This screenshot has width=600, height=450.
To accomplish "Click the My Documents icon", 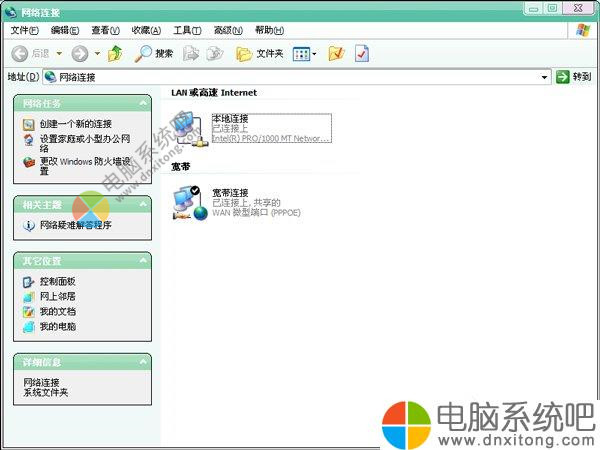I will click(x=29, y=312).
